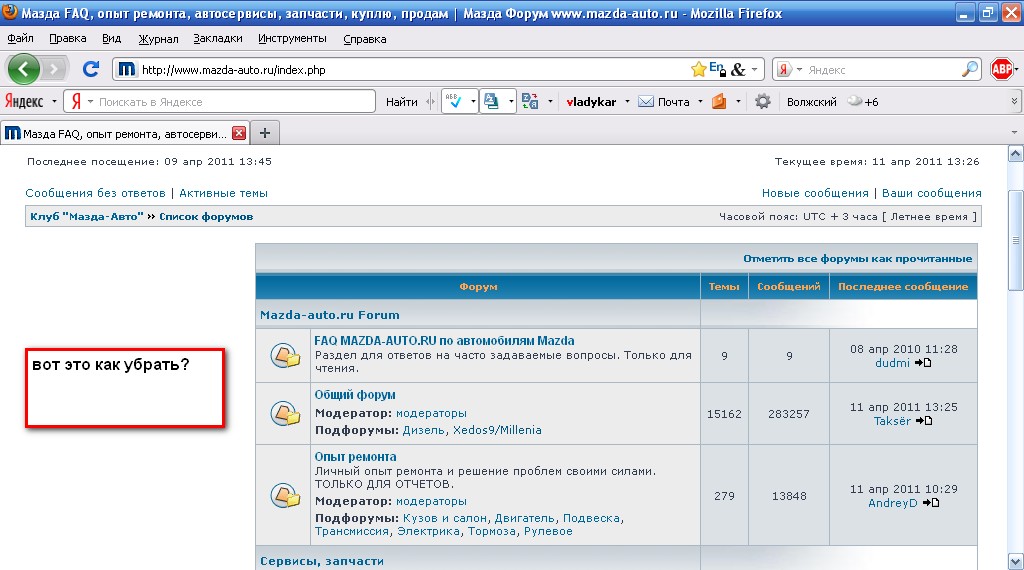Open the Закладки menu
The width and height of the screenshot is (1024, 570).
218,38
